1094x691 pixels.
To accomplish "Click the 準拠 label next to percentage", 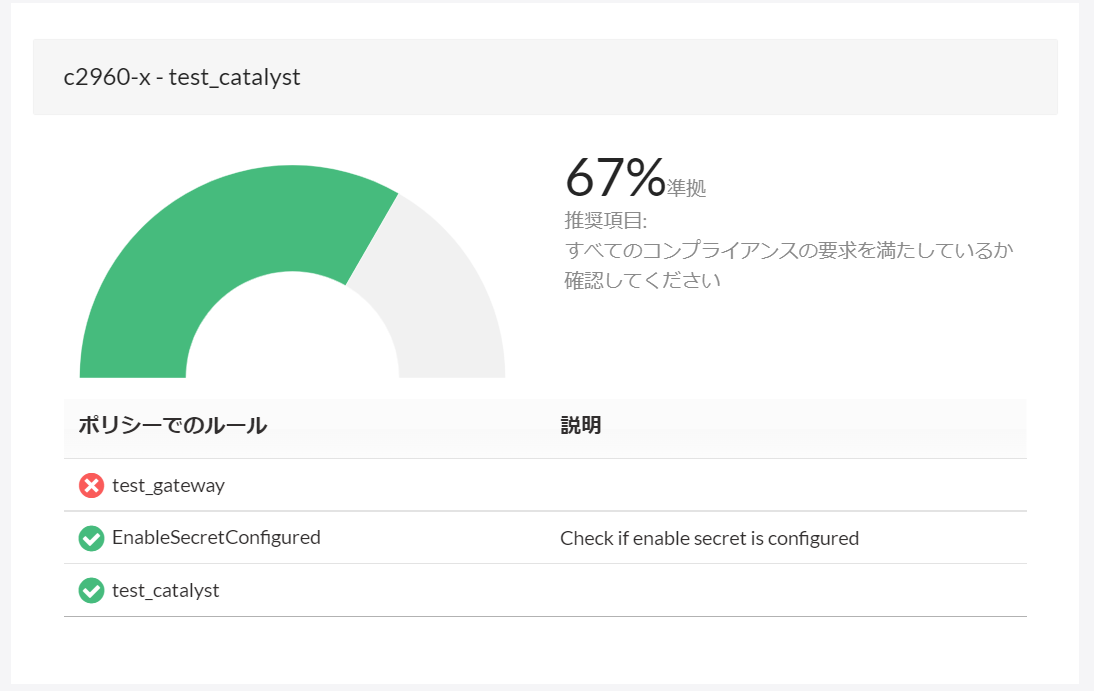I will (686, 188).
